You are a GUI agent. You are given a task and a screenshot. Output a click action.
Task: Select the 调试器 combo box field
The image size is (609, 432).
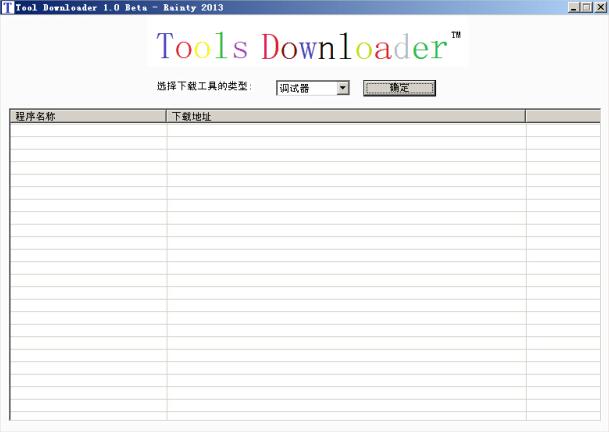pos(306,88)
